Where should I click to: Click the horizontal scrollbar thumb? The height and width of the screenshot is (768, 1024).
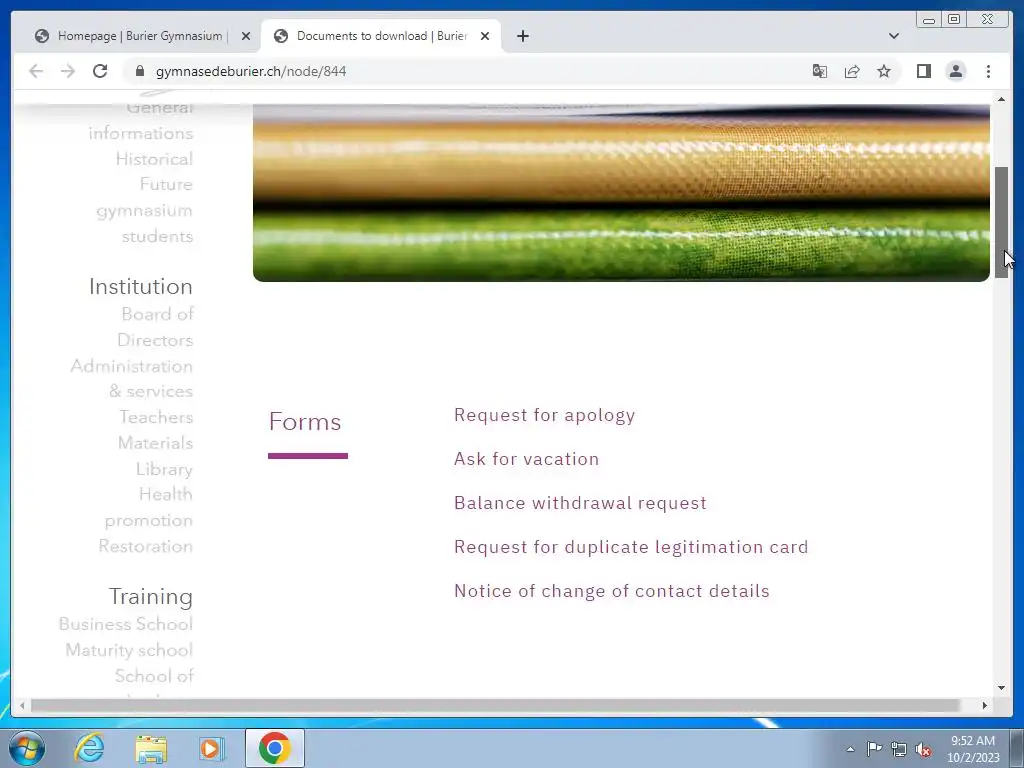coord(495,705)
